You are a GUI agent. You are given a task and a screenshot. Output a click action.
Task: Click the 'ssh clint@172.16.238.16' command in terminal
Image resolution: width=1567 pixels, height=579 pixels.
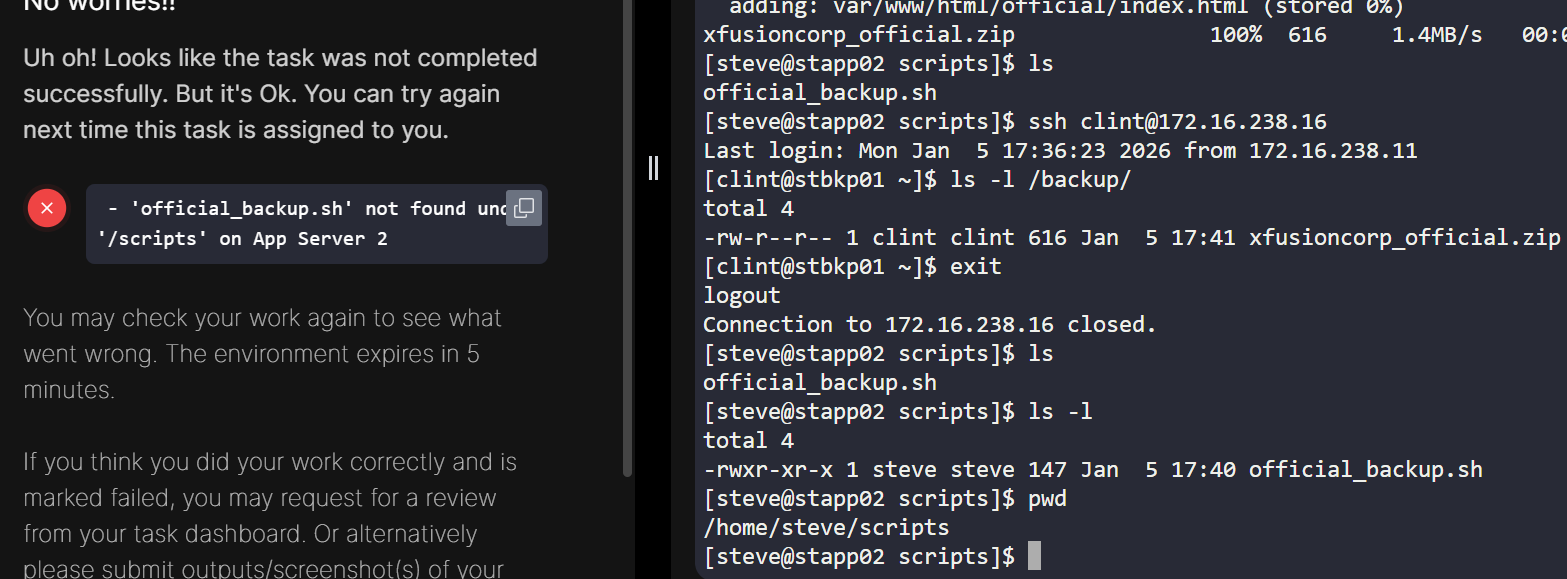click(x=1177, y=122)
